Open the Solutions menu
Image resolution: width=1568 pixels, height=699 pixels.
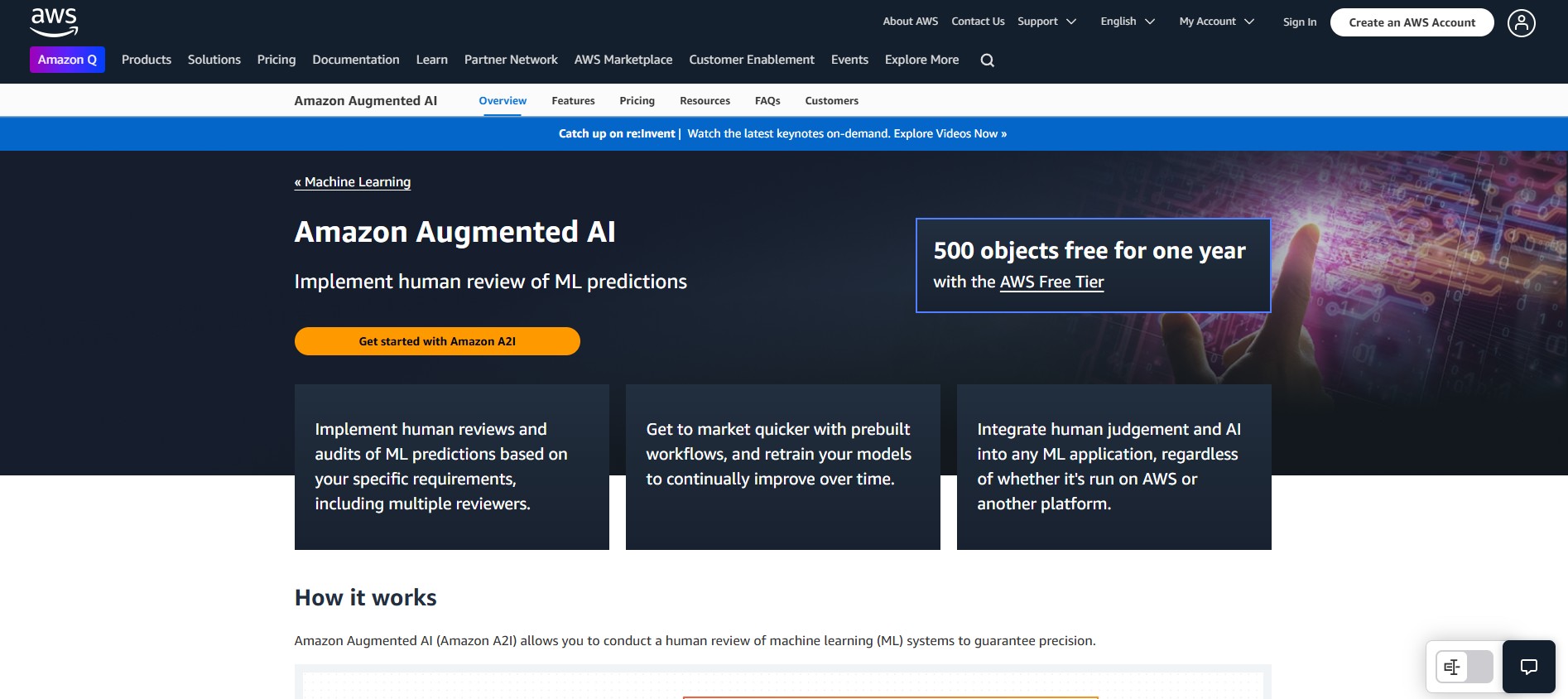coord(214,60)
